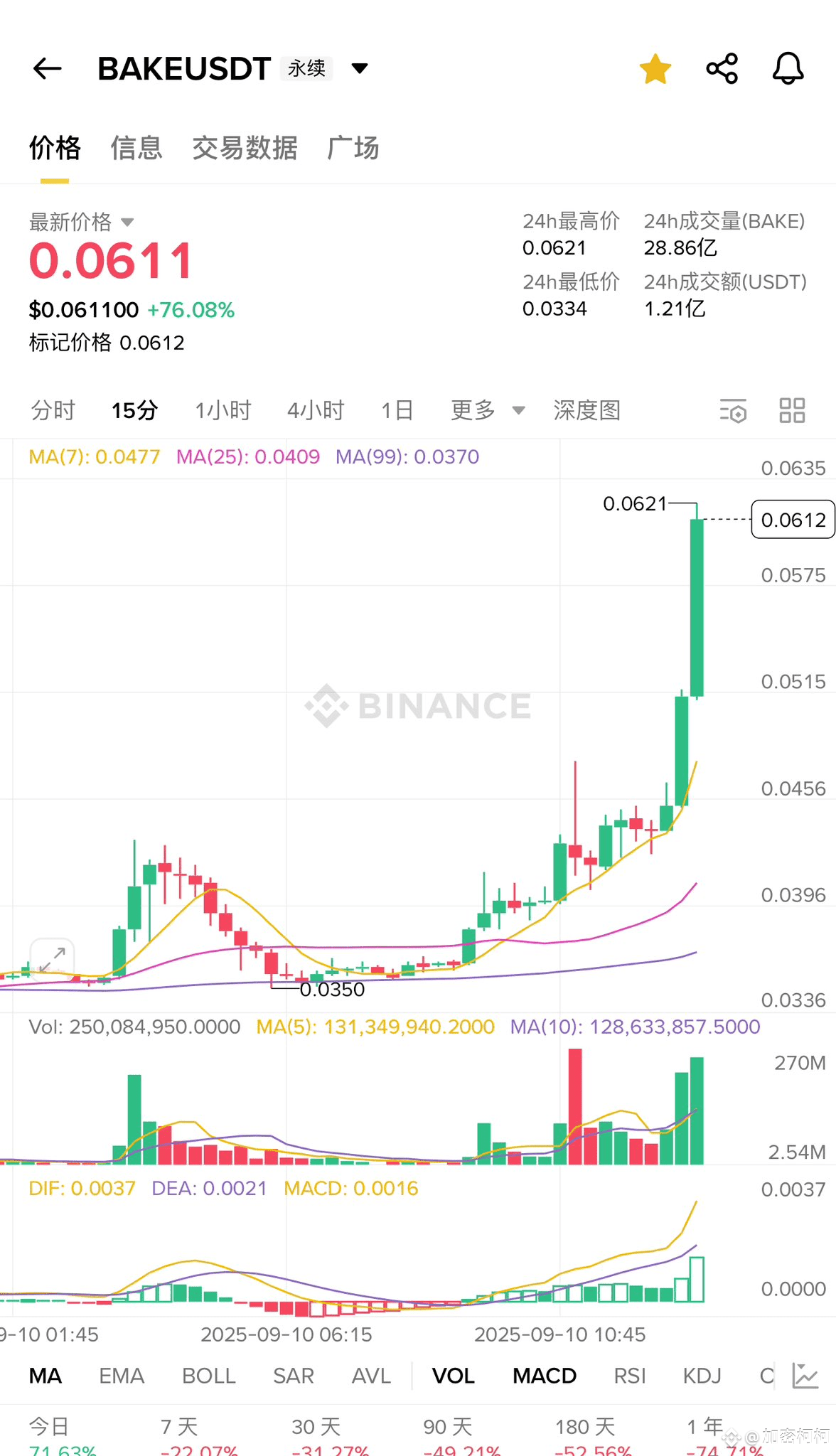The width and height of the screenshot is (836, 1456).
Task: Tap the 0.0350 chart low marker
Action: (x=332, y=989)
